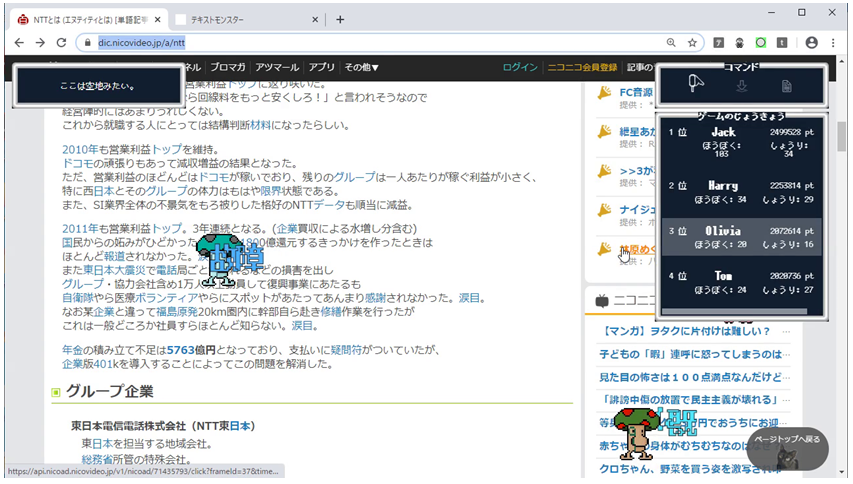Open the クロちゃん、野菜を買う姿 article
Image resolution: width=853 pixels, height=484 pixels.
[x=691, y=468]
